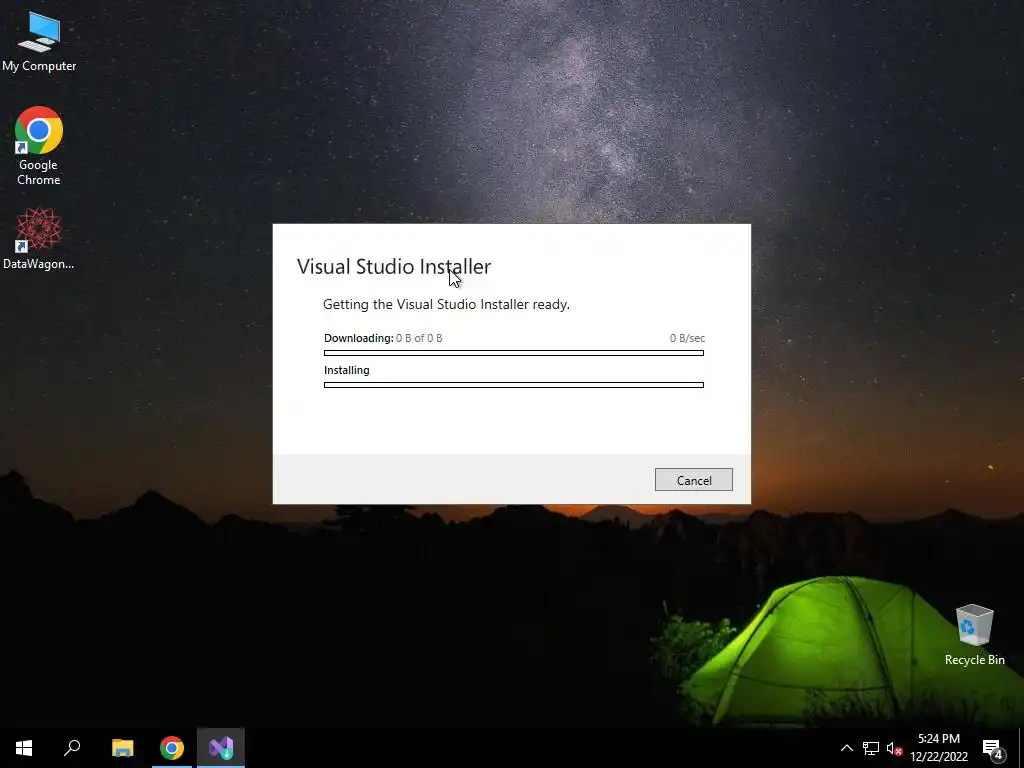Select the Google Chrome desktop shortcut
1024x768 pixels.
point(39,146)
